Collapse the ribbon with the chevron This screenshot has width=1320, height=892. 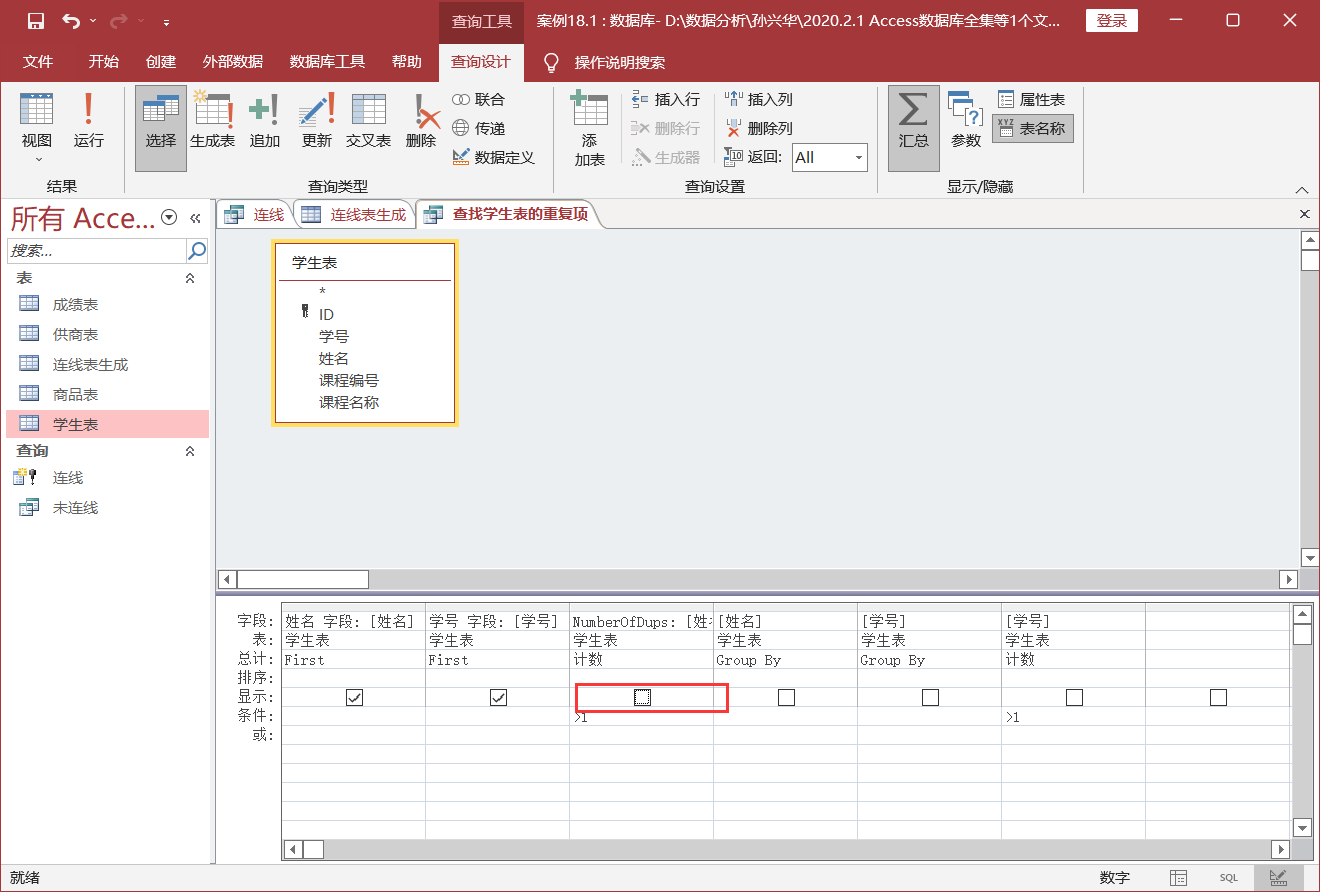coord(1301,189)
